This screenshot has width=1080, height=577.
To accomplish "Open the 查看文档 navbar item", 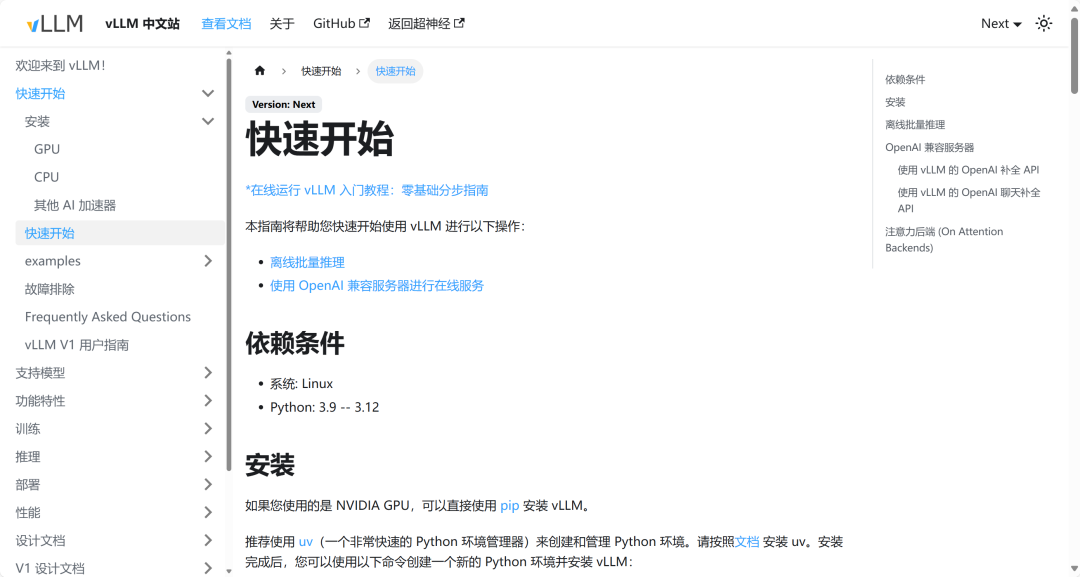I will pyautogui.click(x=226, y=23).
